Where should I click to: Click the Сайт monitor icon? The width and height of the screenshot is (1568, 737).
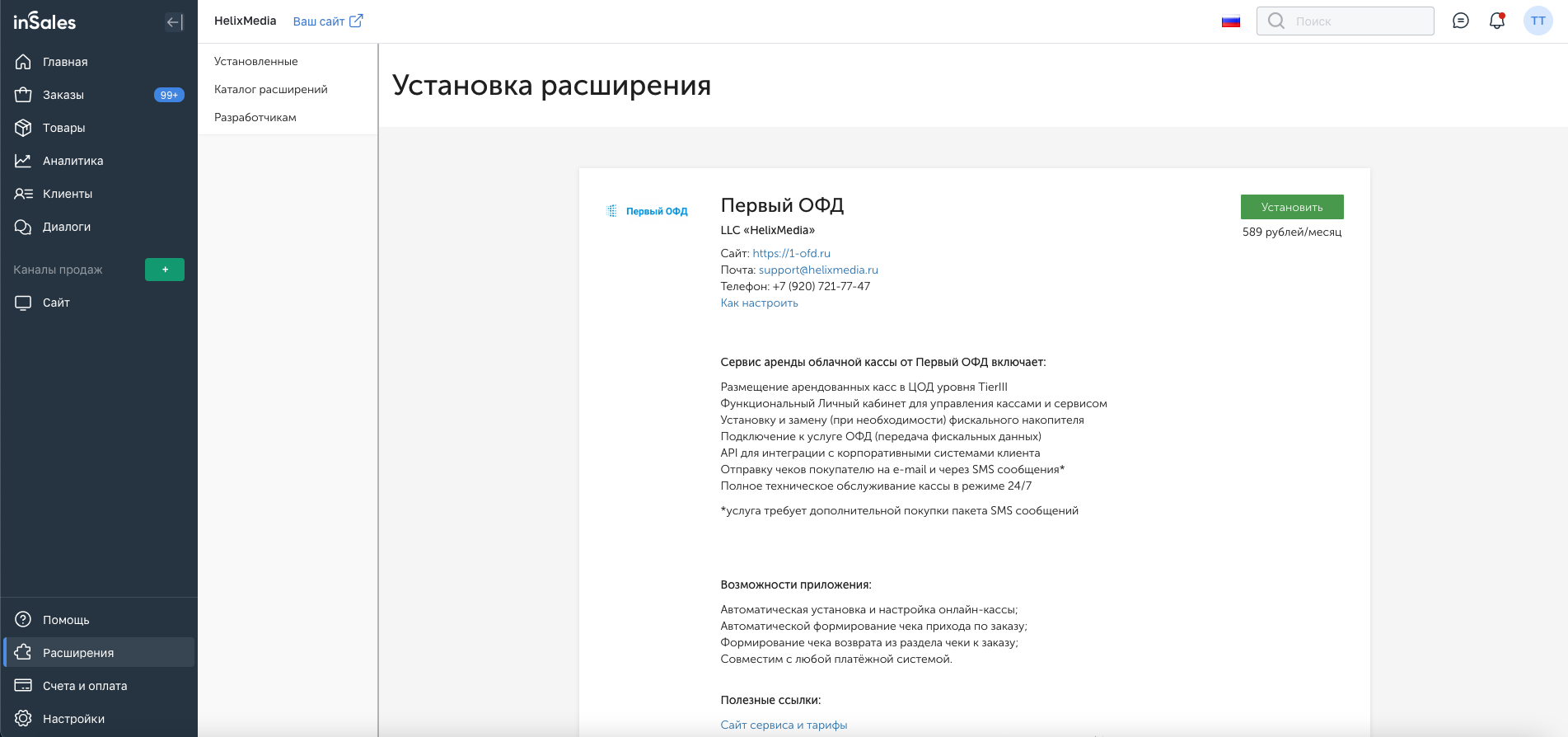tap(23, 303)
